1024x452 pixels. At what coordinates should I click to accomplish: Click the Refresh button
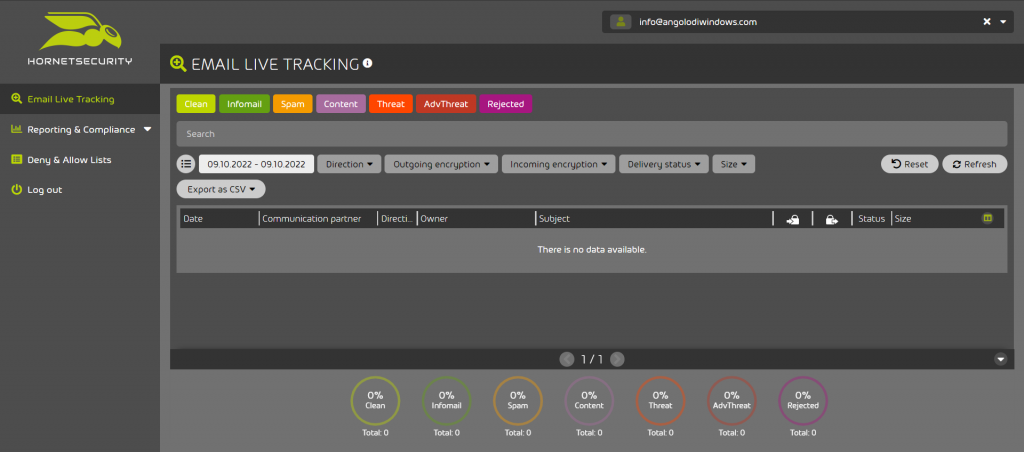974,164
